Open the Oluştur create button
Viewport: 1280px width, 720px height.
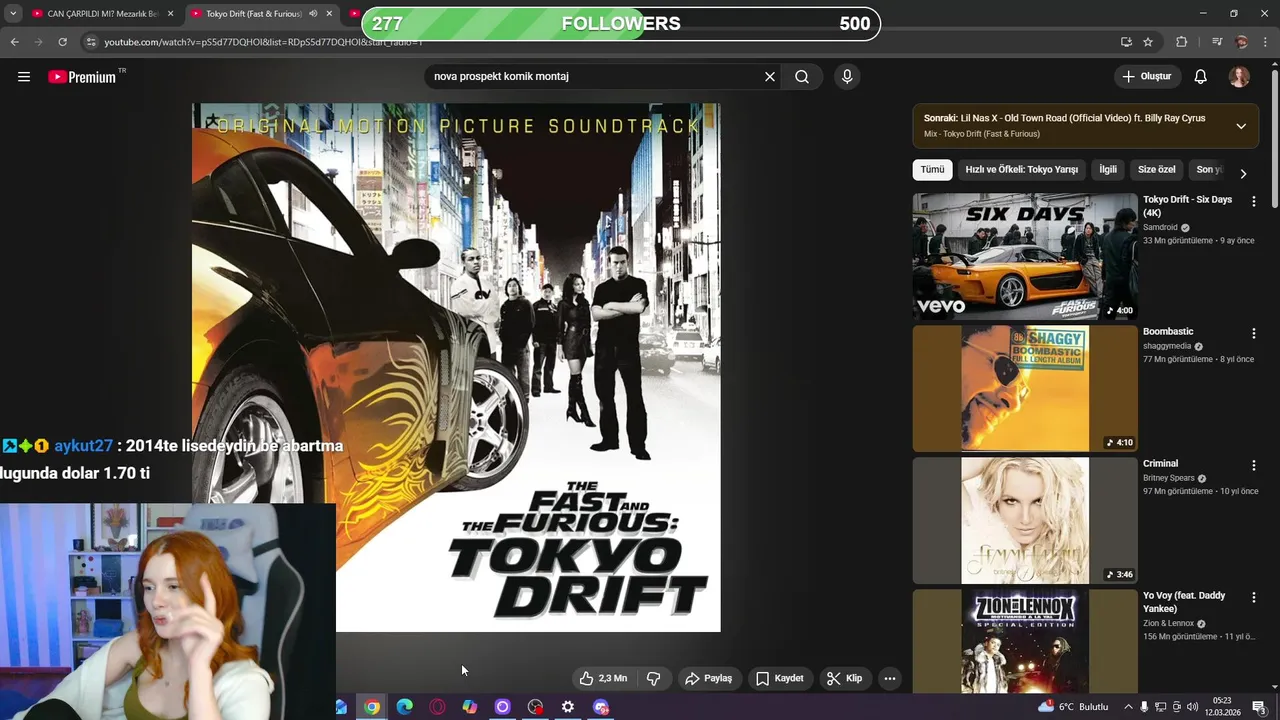pyautogui.click(x=1147, y=77)
